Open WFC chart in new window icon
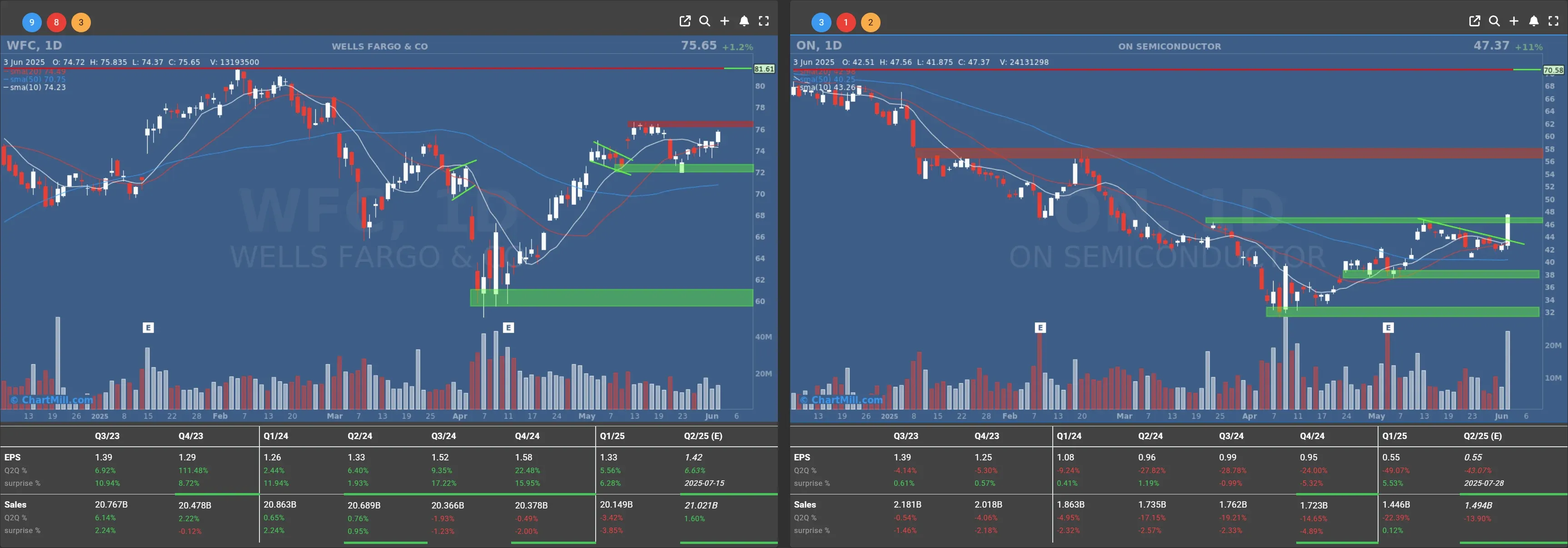 [x=685, y=21]
